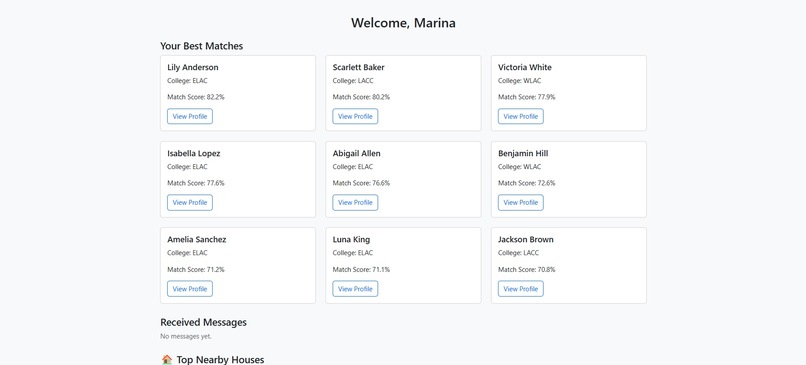The image size is (806, 365).
Task: Click the Victoria White name
Action: (x=525, y=67)
